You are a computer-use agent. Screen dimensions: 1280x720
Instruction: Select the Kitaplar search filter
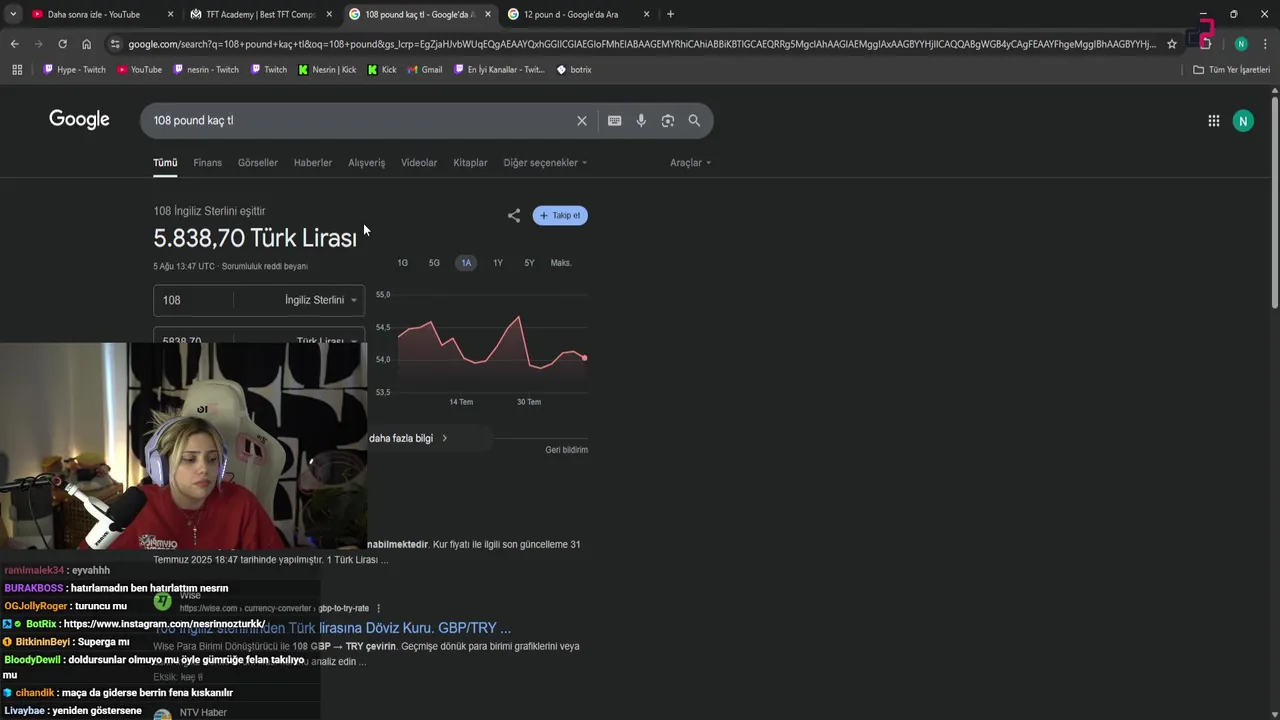pos(470,163)
